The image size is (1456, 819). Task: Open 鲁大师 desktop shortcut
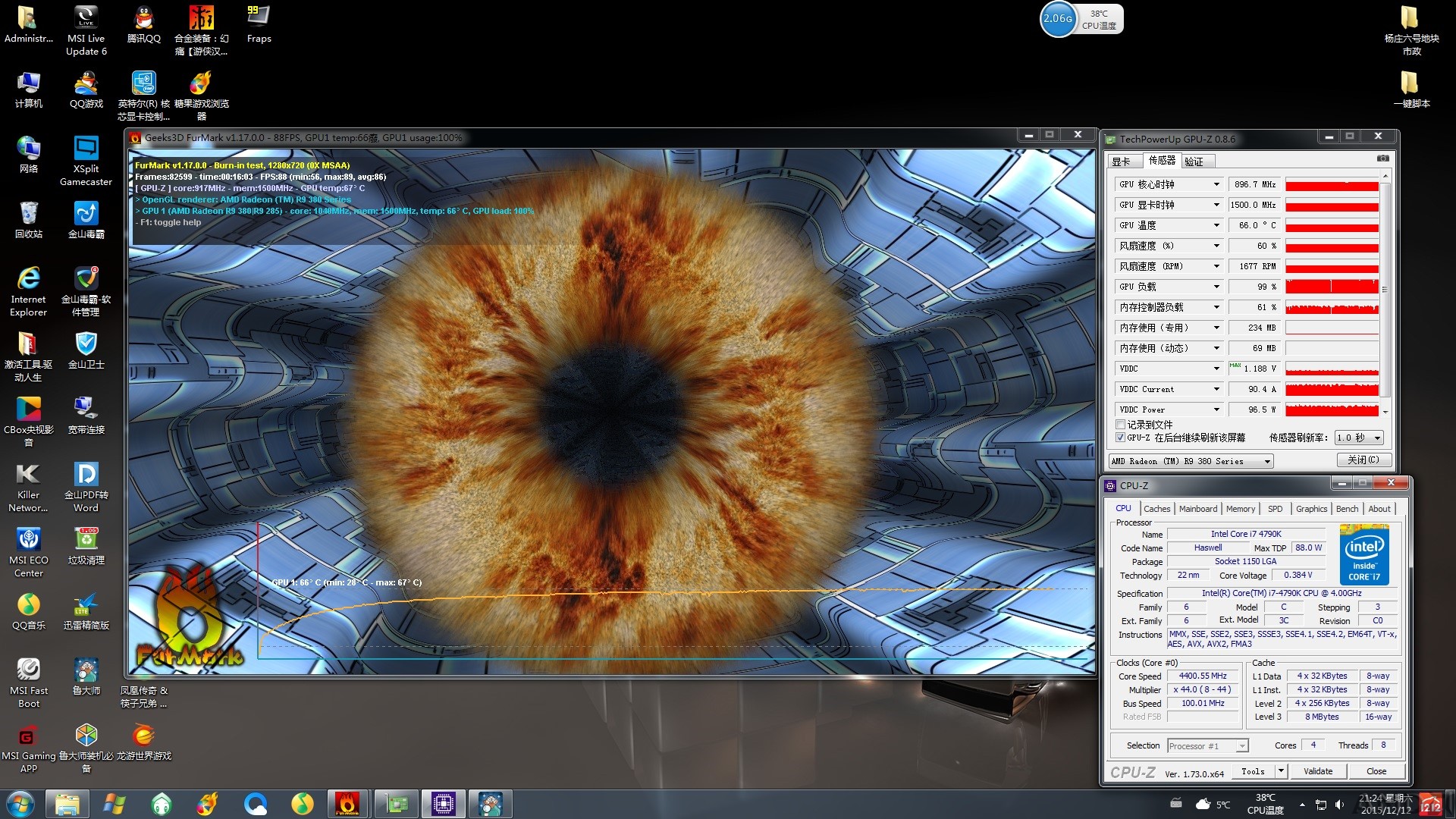pyautogui.click(x=86, y=677)
